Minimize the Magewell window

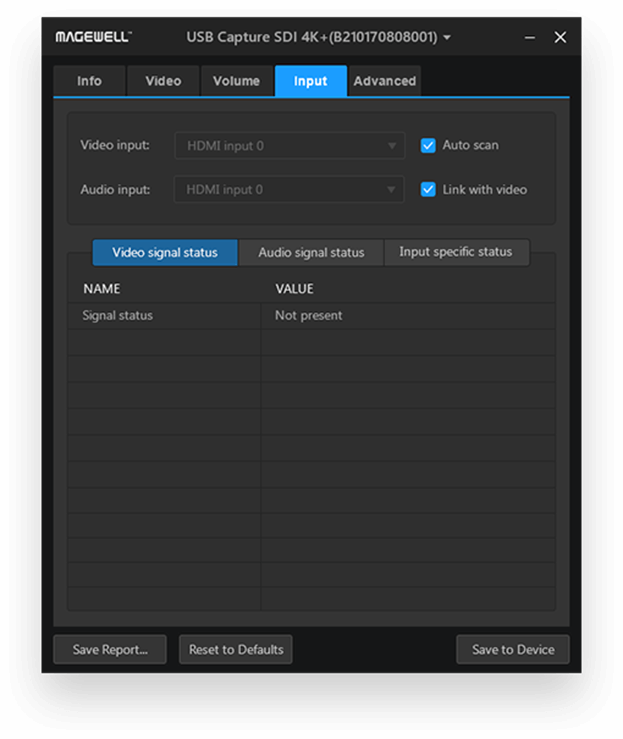tap(530, 37)
